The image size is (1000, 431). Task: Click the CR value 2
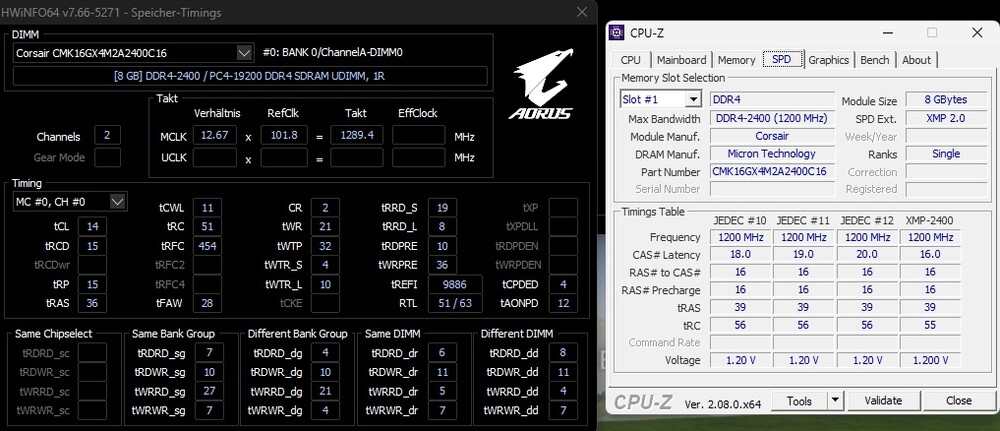[325, 207]
